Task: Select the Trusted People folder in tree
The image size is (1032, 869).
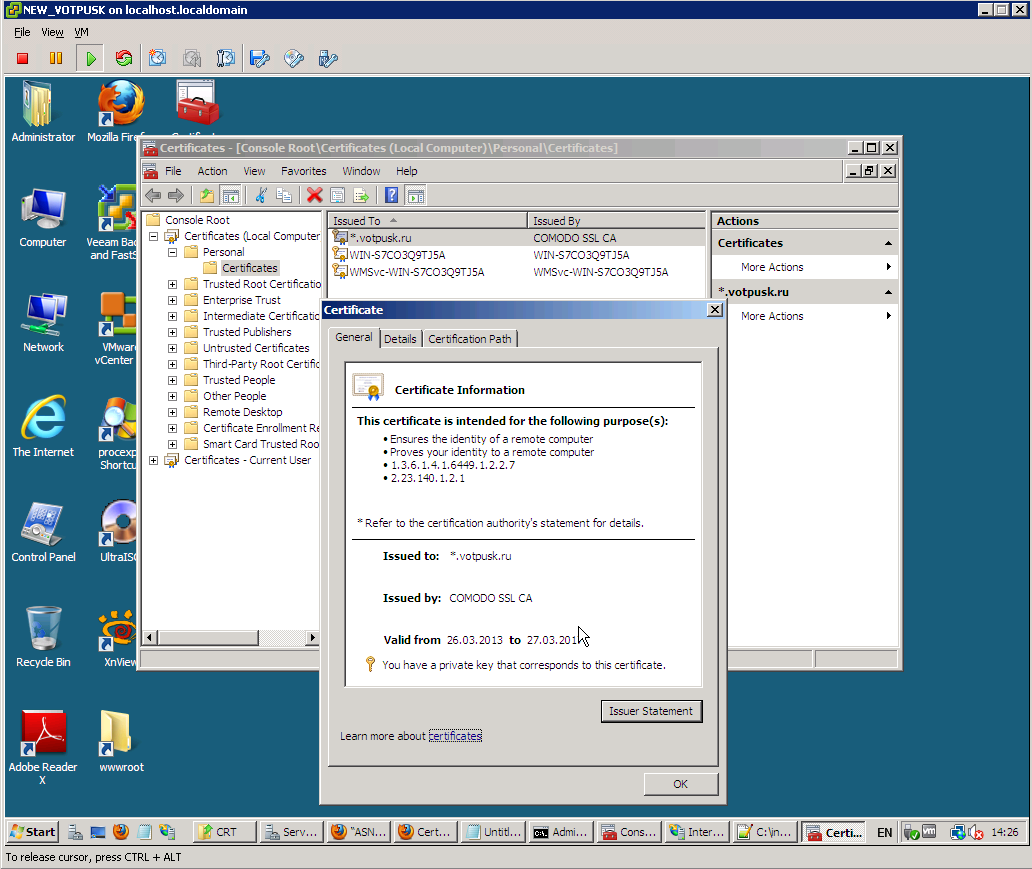Action: (239, 381)
